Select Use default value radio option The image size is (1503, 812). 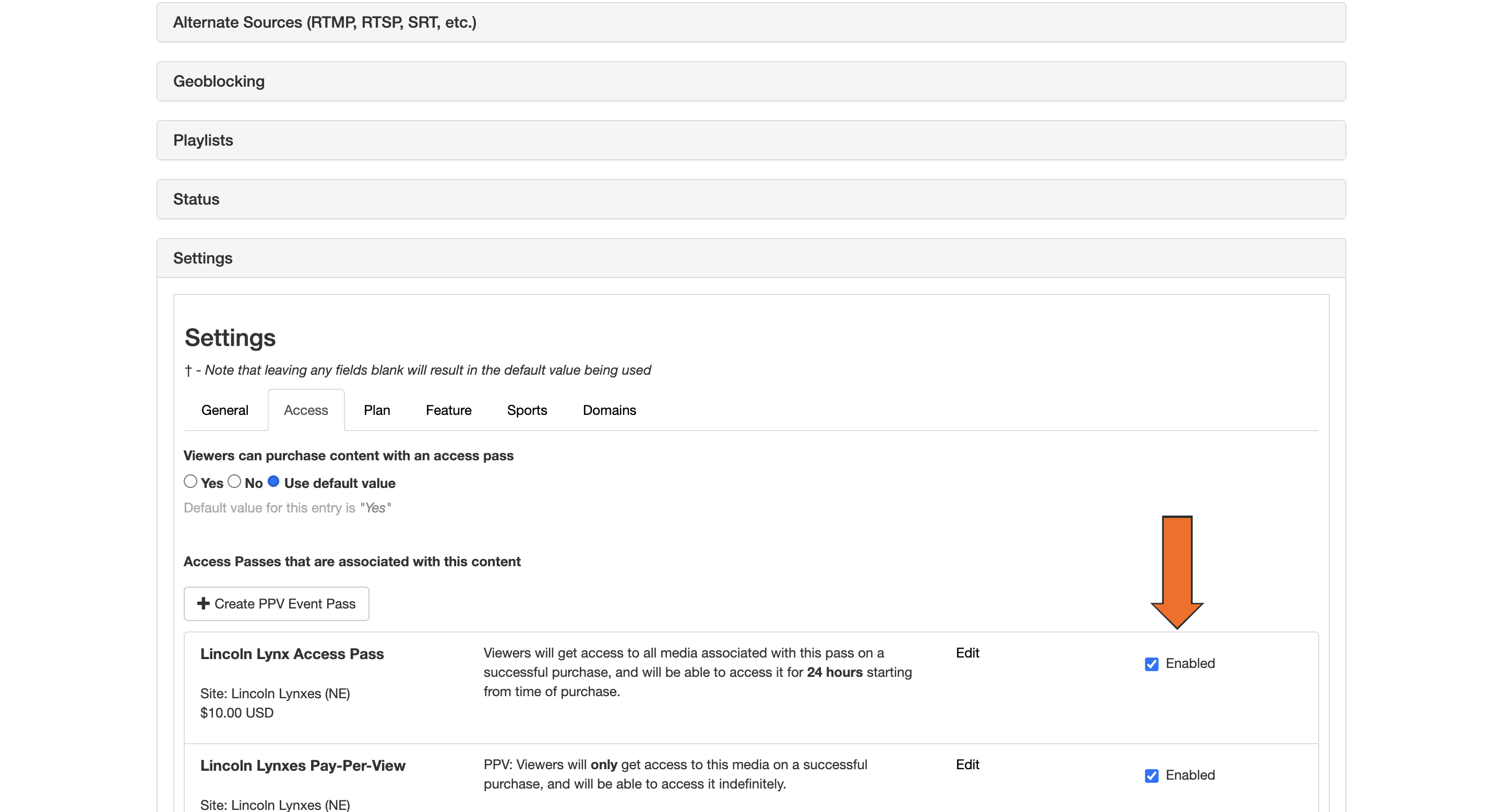tap(273, 481)
